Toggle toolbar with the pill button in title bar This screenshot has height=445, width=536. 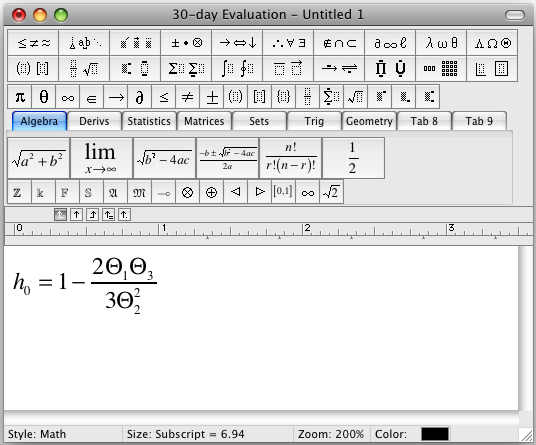514,15
